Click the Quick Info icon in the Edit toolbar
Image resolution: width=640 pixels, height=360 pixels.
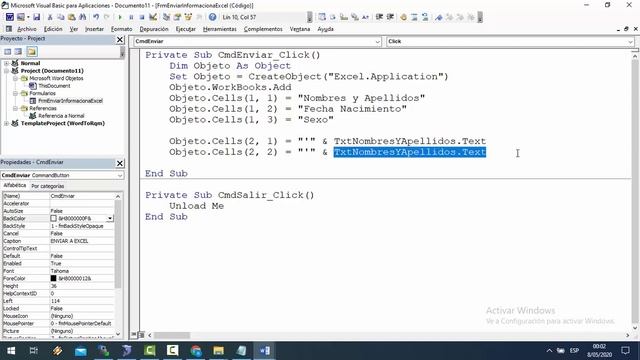[344, 17]
